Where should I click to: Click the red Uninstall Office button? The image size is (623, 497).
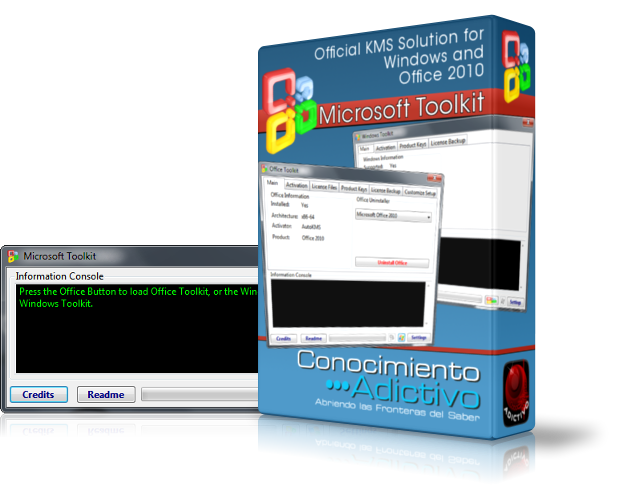(392, 263)
